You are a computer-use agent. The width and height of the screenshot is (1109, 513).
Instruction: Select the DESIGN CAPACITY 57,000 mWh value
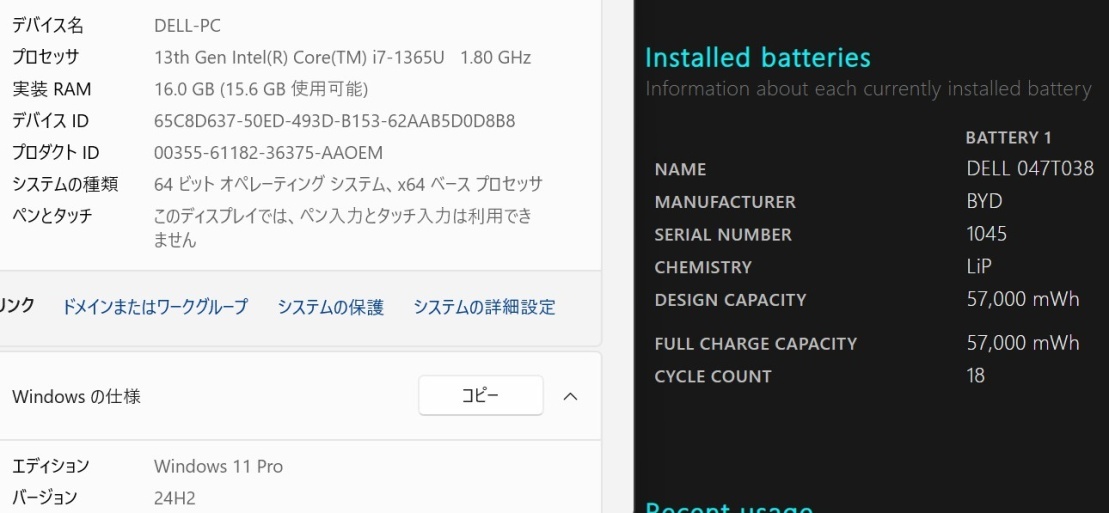(1023, 299)
